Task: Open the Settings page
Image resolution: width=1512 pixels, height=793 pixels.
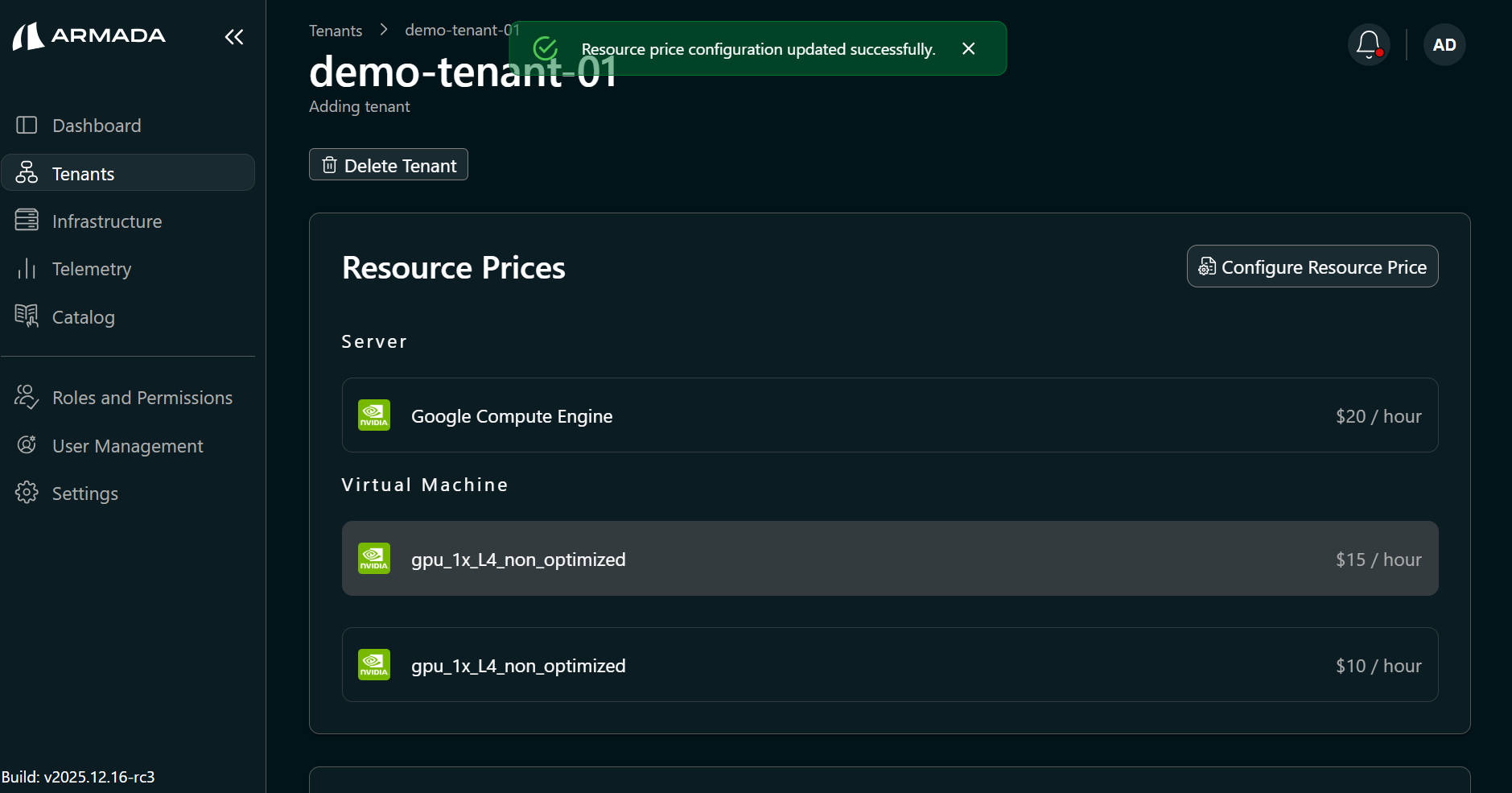Action: coord(84,493)
